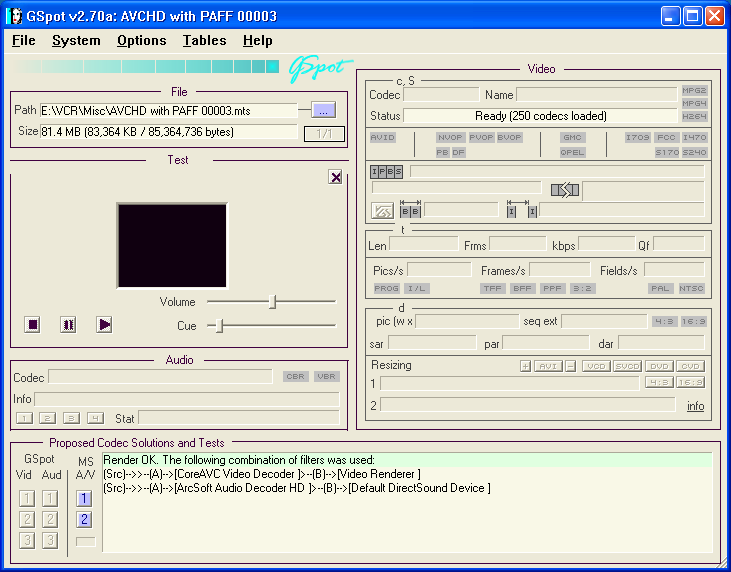Click the PVOP indicator

click(481, 138)
